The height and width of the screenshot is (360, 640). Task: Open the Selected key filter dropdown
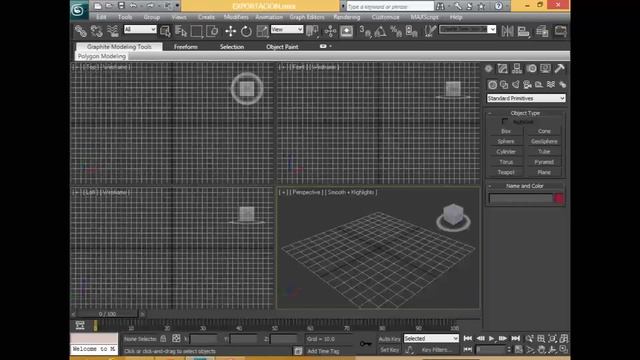431,339
